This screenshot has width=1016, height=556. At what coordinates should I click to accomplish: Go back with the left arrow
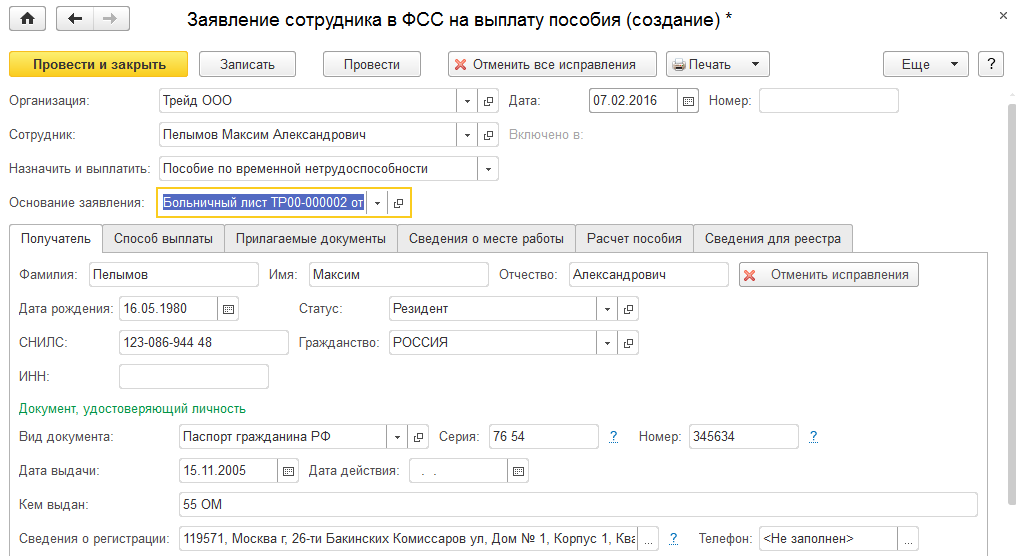click(75, 19)
